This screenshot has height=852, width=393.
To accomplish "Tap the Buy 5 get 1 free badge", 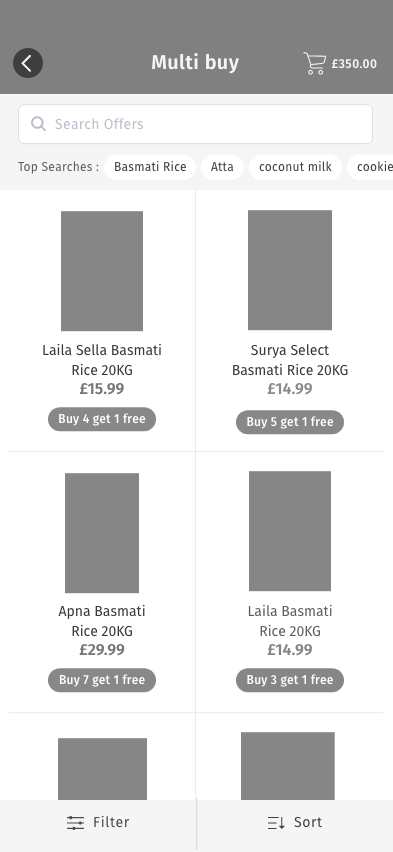I will [290, 422].
